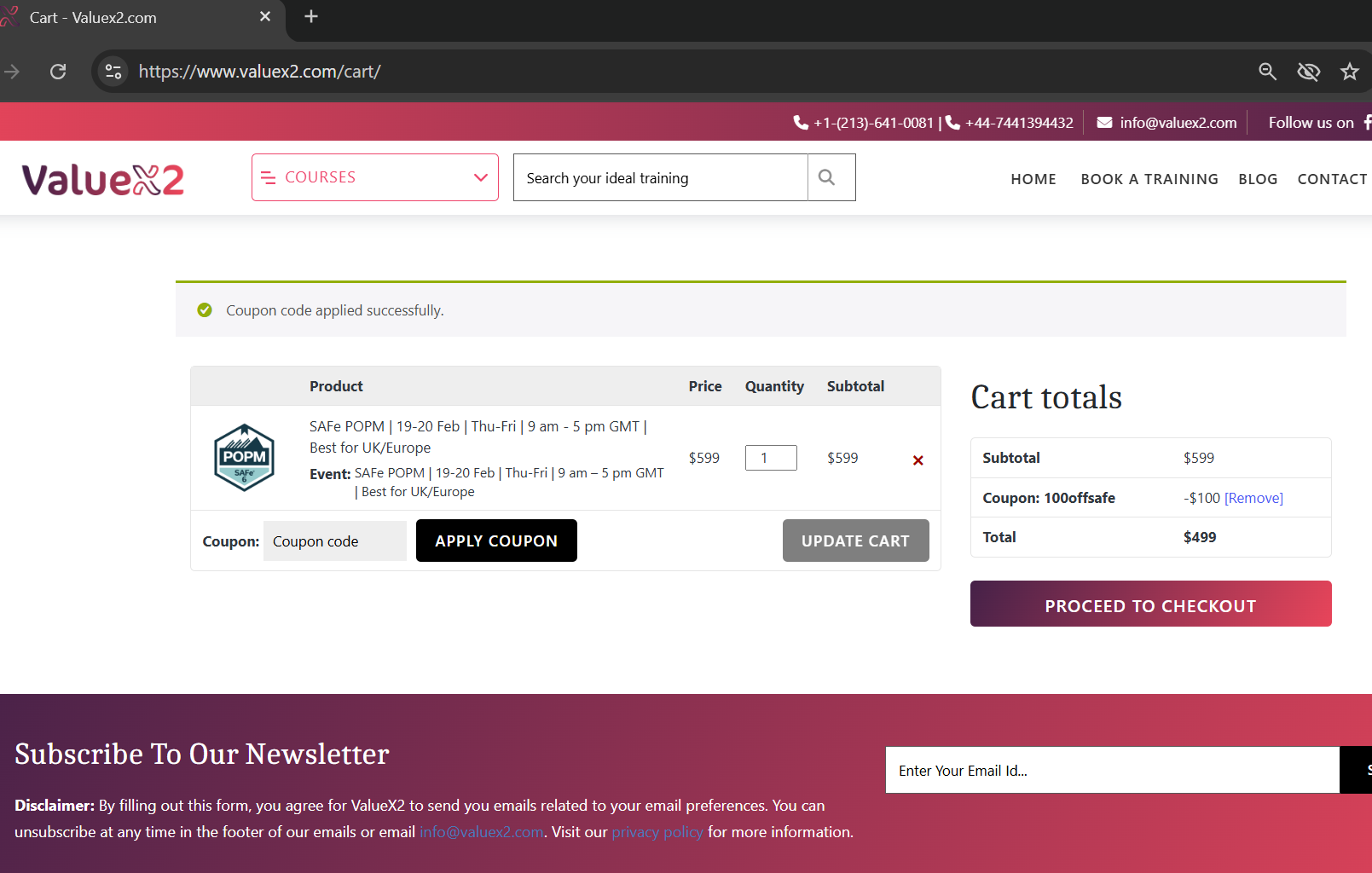Click the browser zoom lens icon
Viewport: 1372px width, 873px height.
pyautogui.click(x=1268, y=72)
